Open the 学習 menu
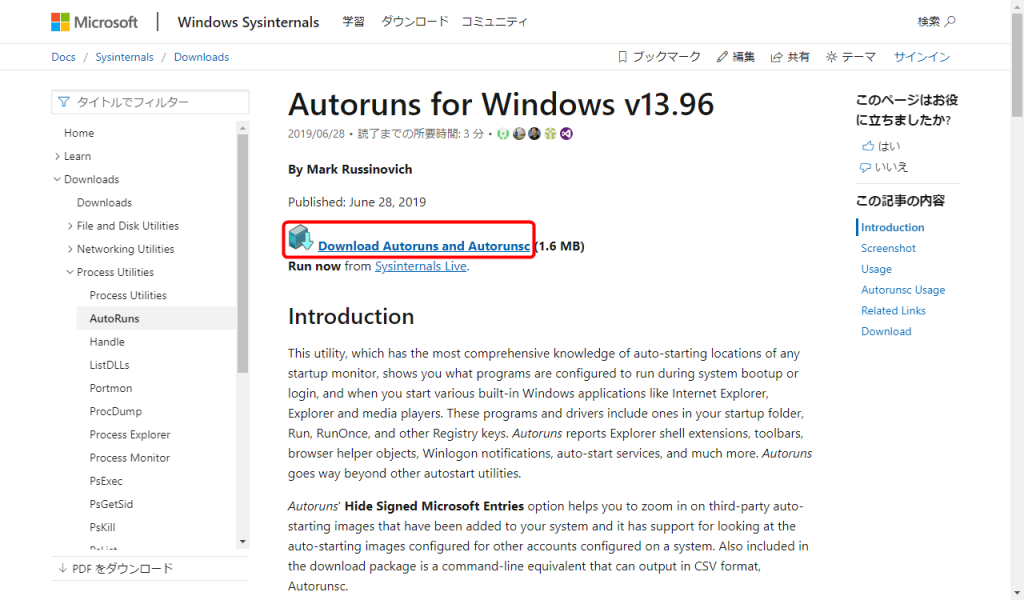This screenshot has height=600, width=1024. (x=353, y=22)
